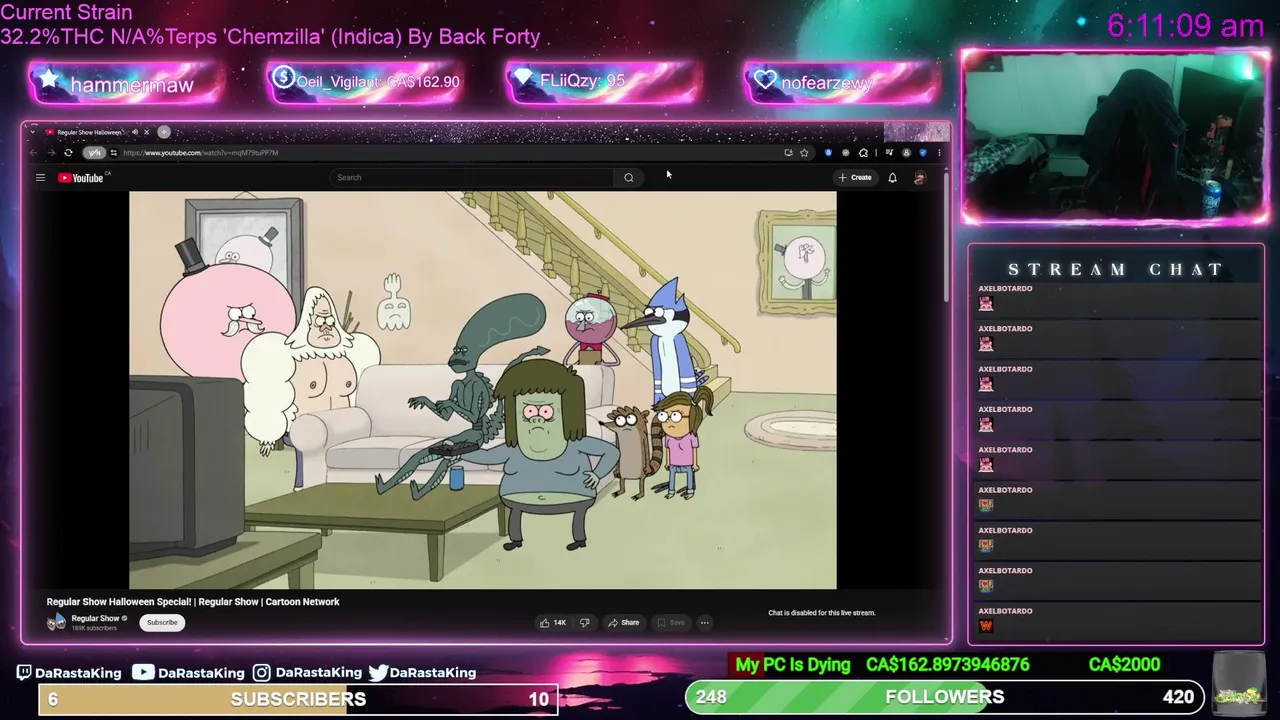Click the install/cast icon in address bar
This screenshot has width=1280, height=720.
tap(788, 153)
